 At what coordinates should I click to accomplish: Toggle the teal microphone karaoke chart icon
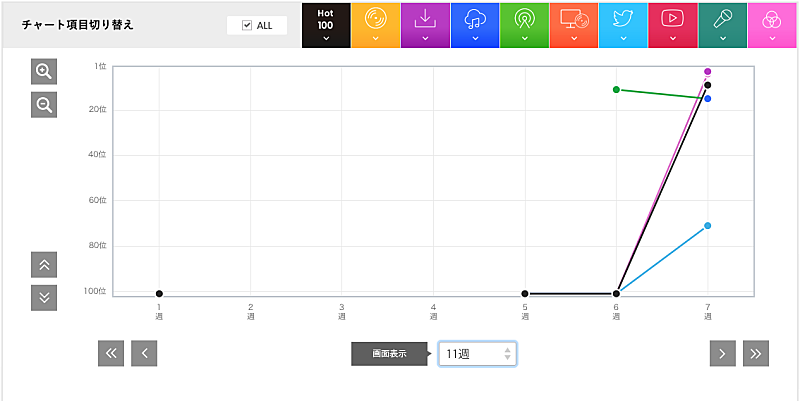click(722, 25)
